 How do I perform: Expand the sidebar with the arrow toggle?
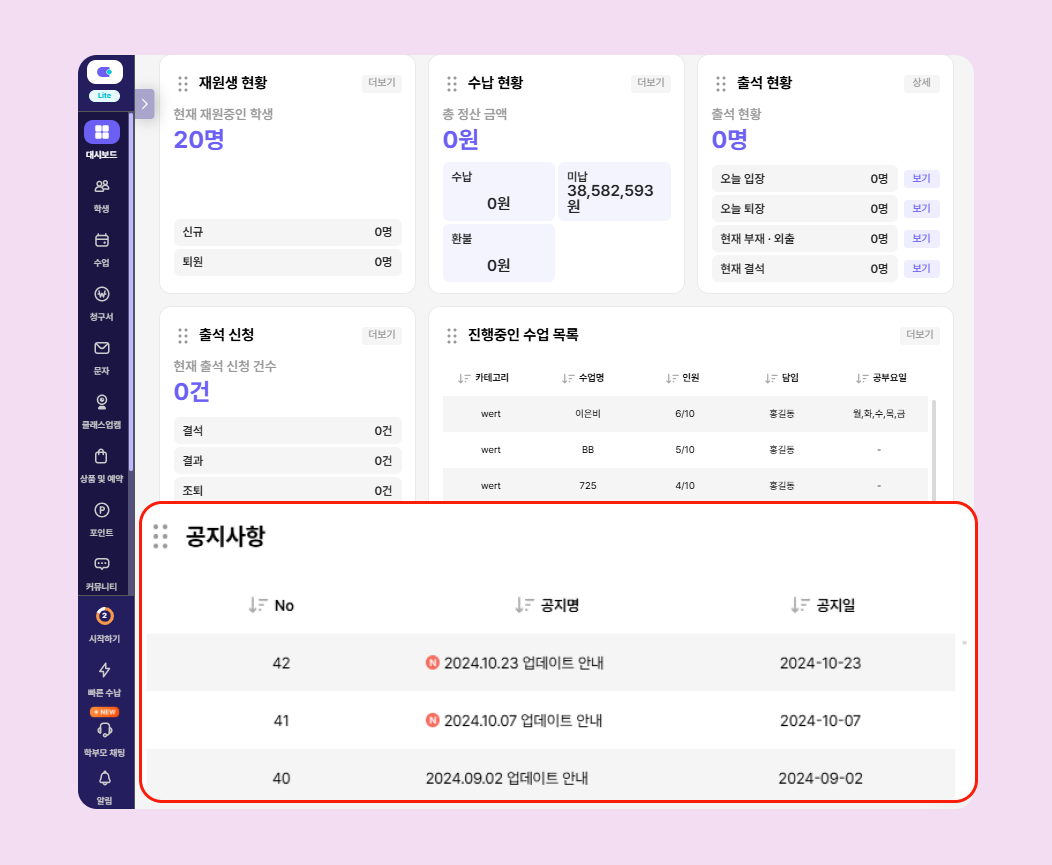point(144,104)
